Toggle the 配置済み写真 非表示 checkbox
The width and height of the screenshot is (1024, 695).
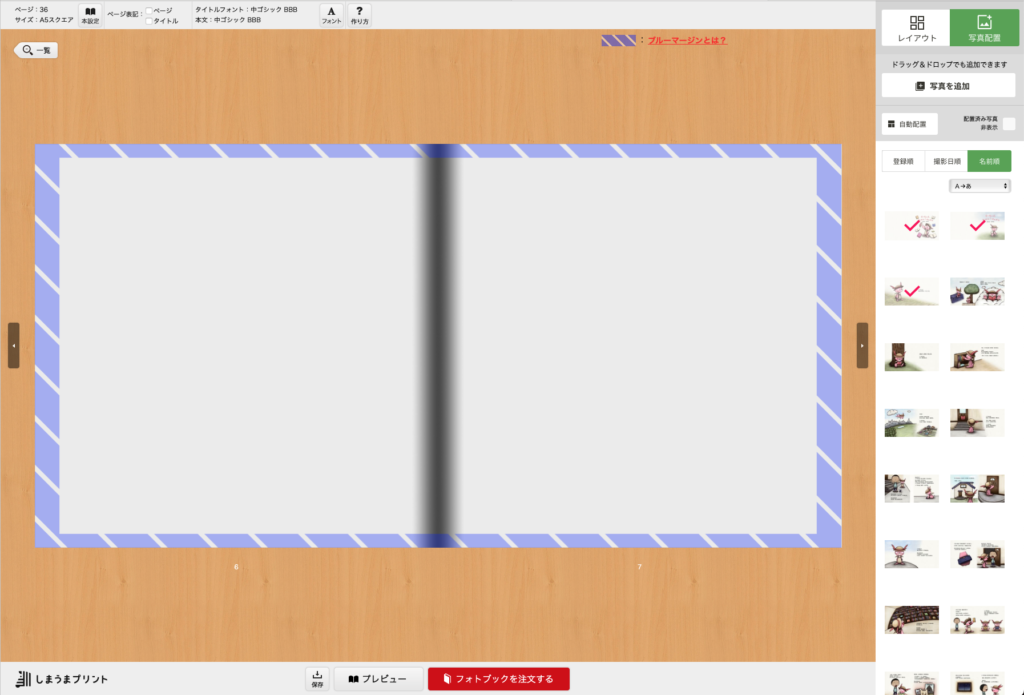(x=1009, y=124)
